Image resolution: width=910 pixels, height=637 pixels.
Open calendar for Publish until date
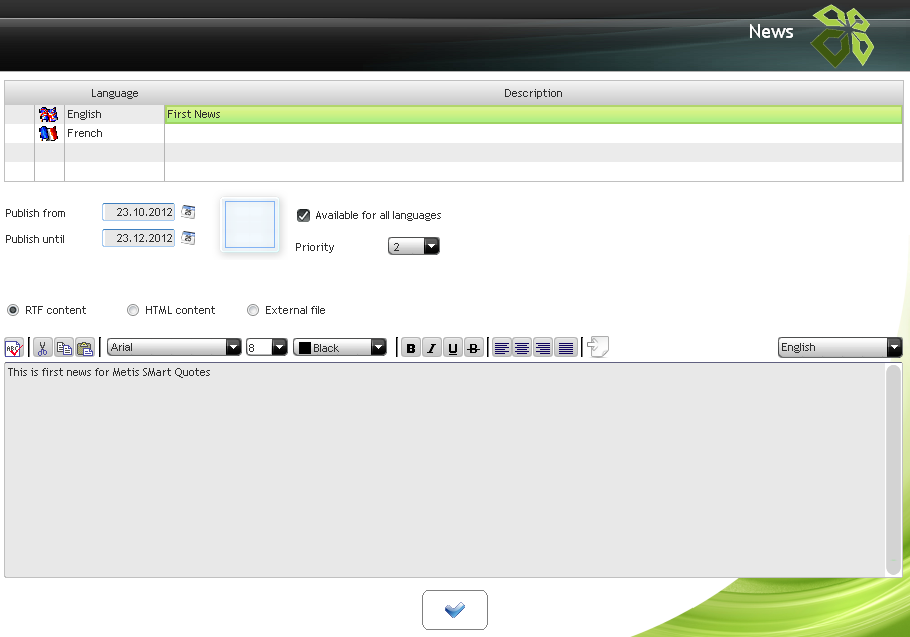(188, 238)
